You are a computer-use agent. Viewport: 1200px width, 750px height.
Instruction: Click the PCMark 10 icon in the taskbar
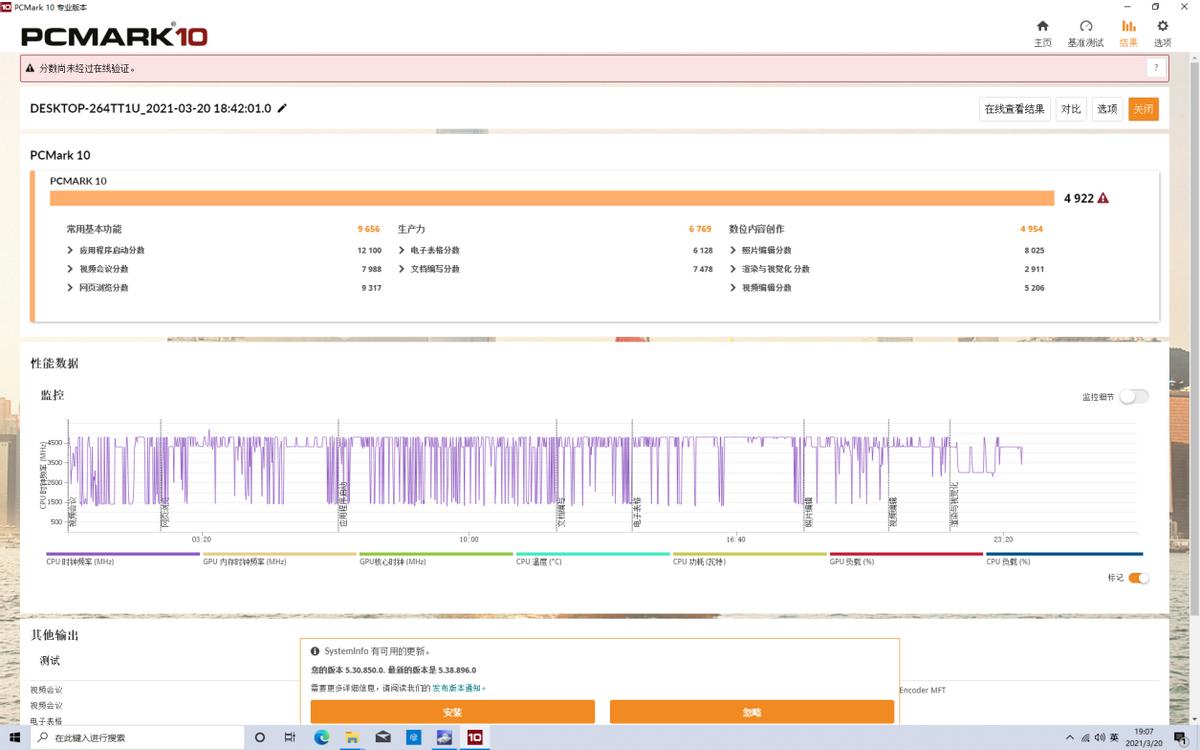(475, 737)
